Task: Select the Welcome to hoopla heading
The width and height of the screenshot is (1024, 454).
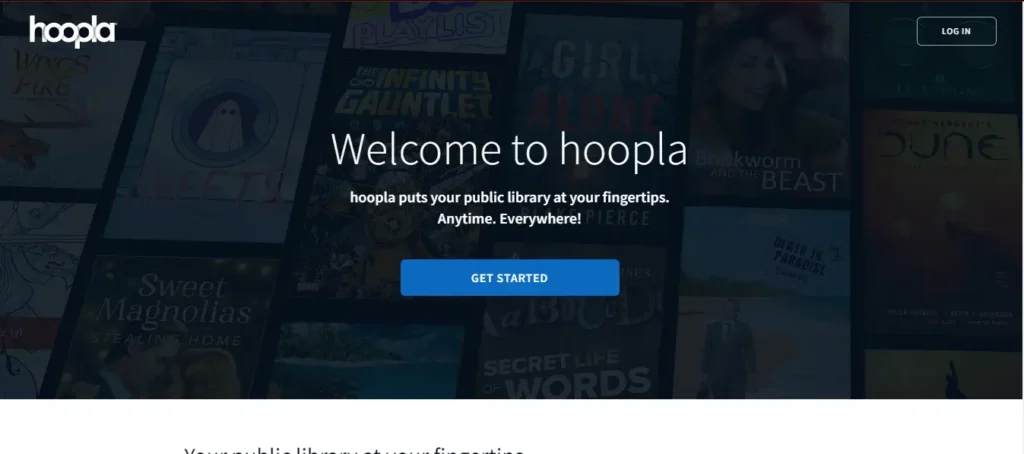Action: click(509, 150)
